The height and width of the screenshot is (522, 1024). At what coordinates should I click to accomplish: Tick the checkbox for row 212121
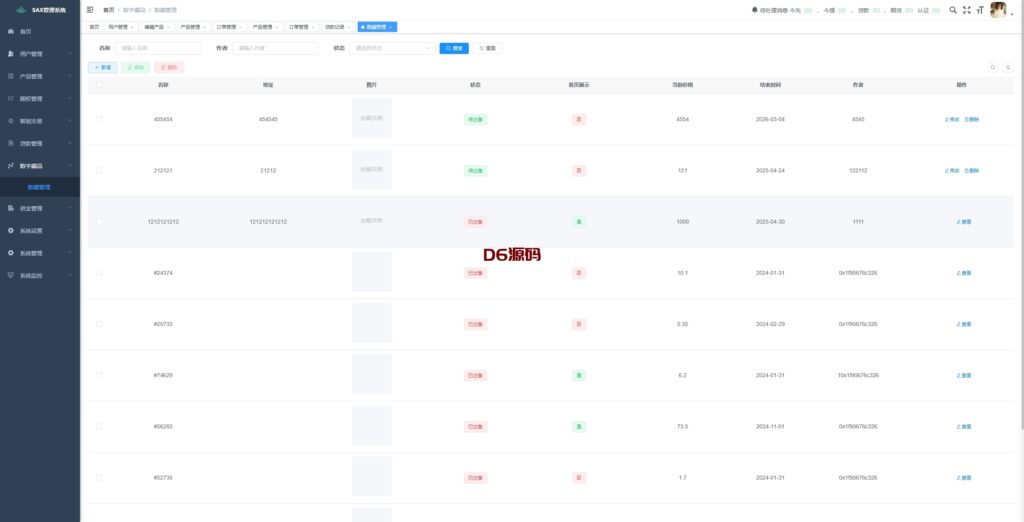pos(99,170)
